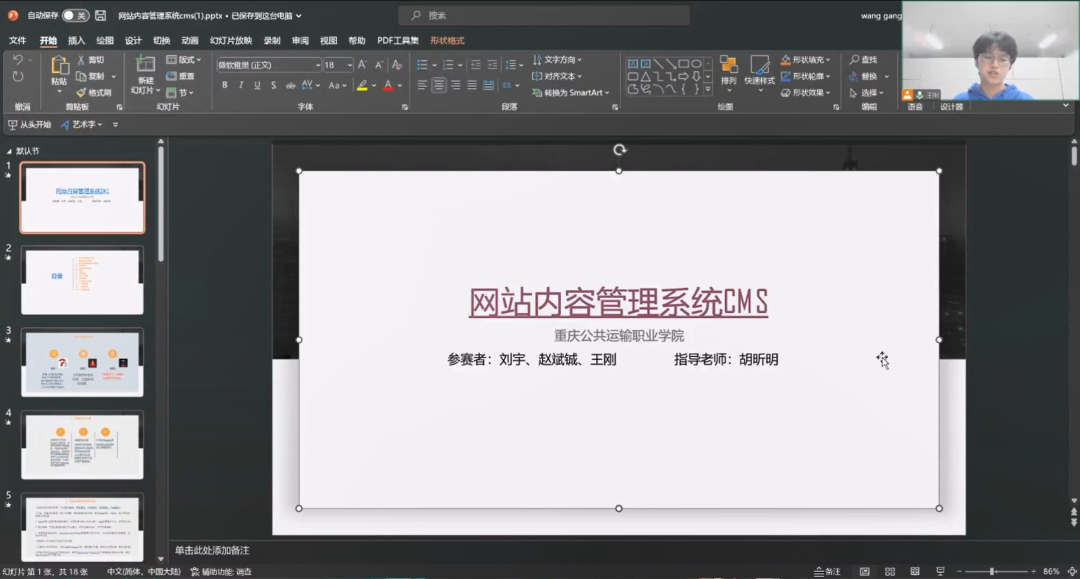Click the Replace (替换) icon

(x=852, y=76)
